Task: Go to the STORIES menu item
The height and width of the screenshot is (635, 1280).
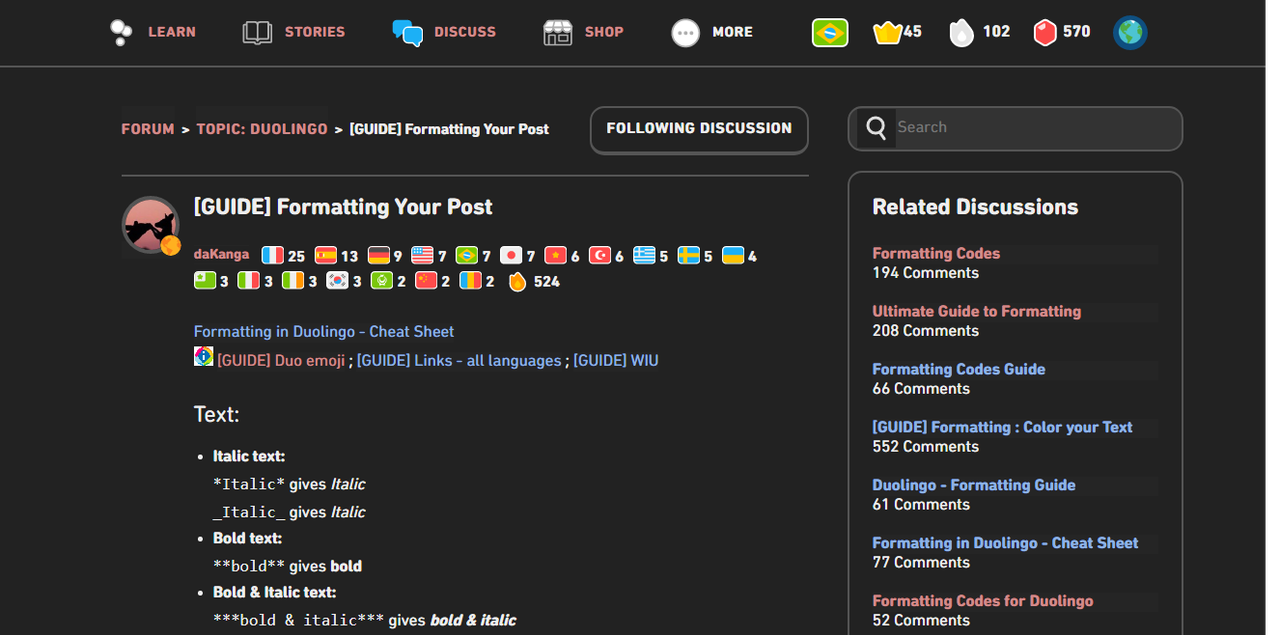Action: (315, 32)
